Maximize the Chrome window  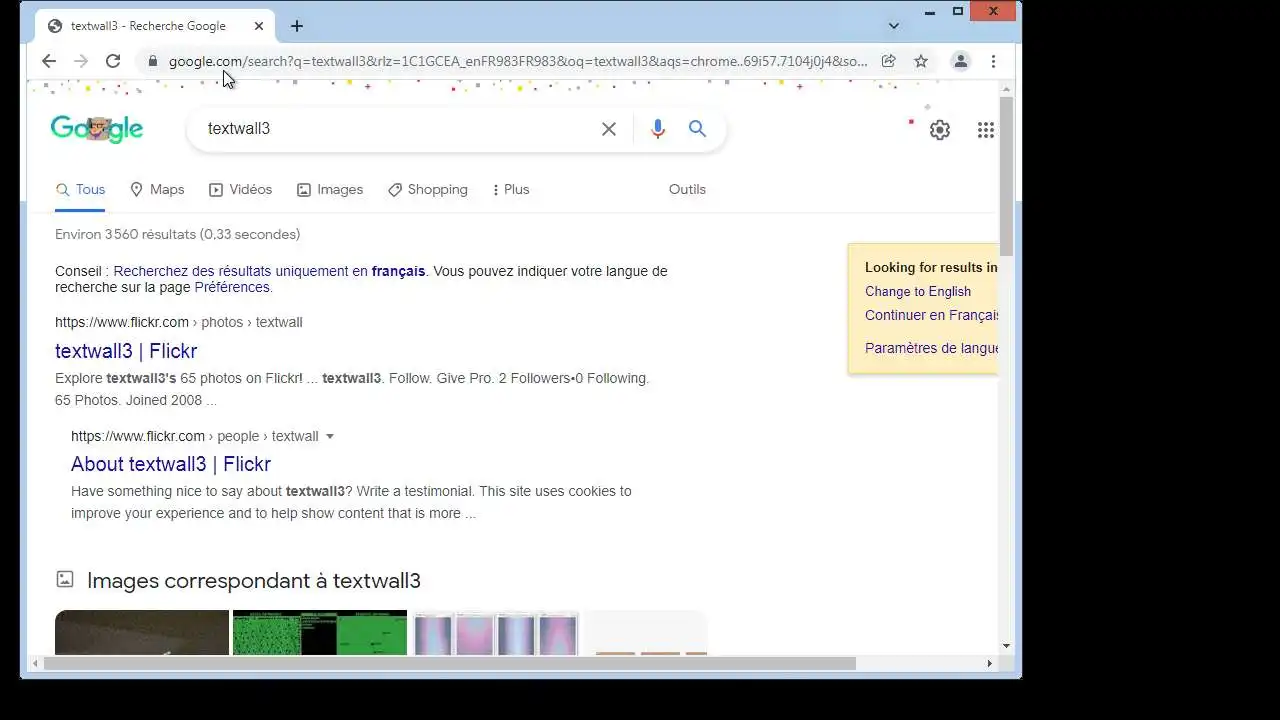(957, 12)
